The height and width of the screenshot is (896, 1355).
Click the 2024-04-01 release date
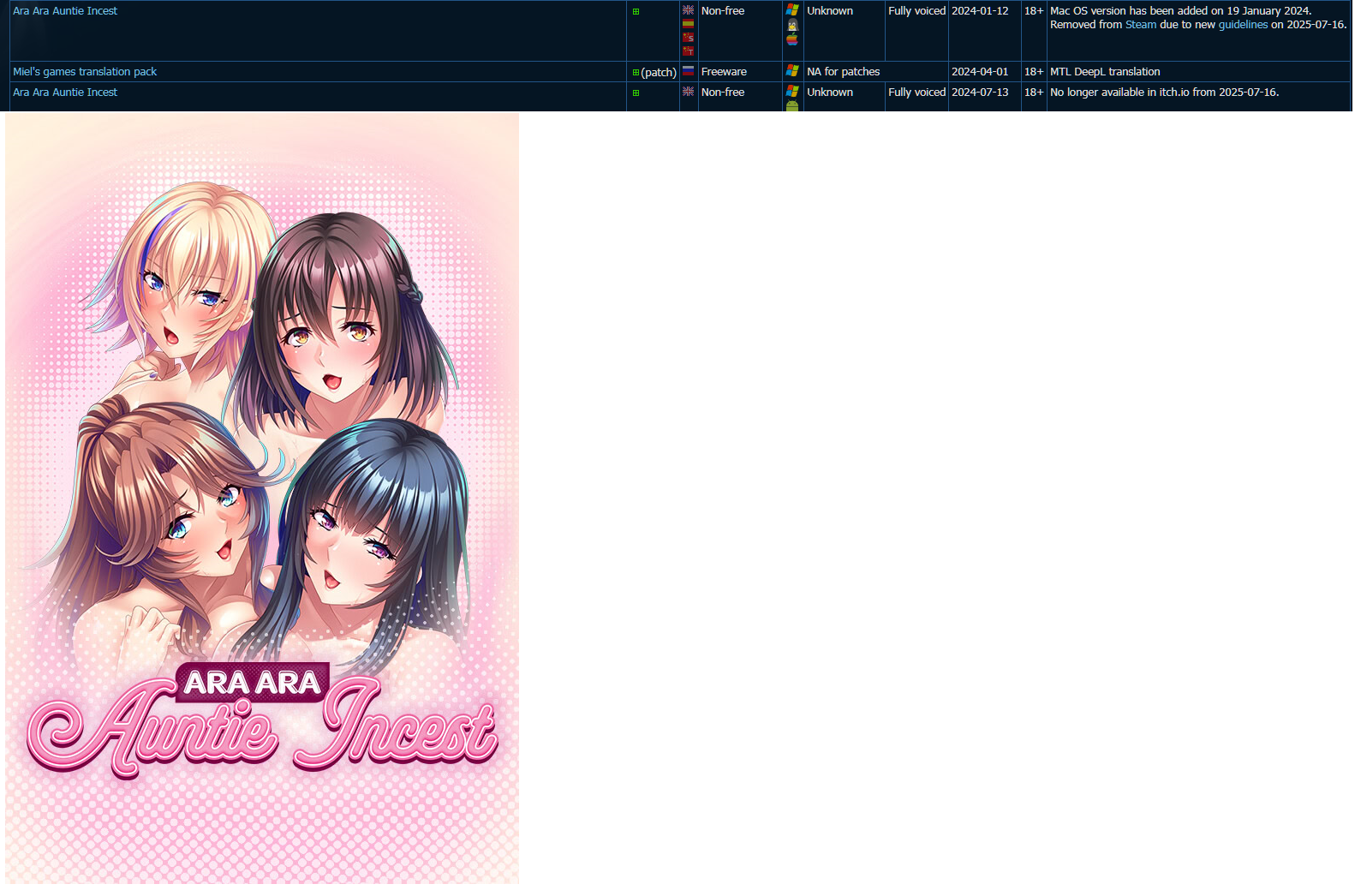pyautogui.click(x=980, y=72)
